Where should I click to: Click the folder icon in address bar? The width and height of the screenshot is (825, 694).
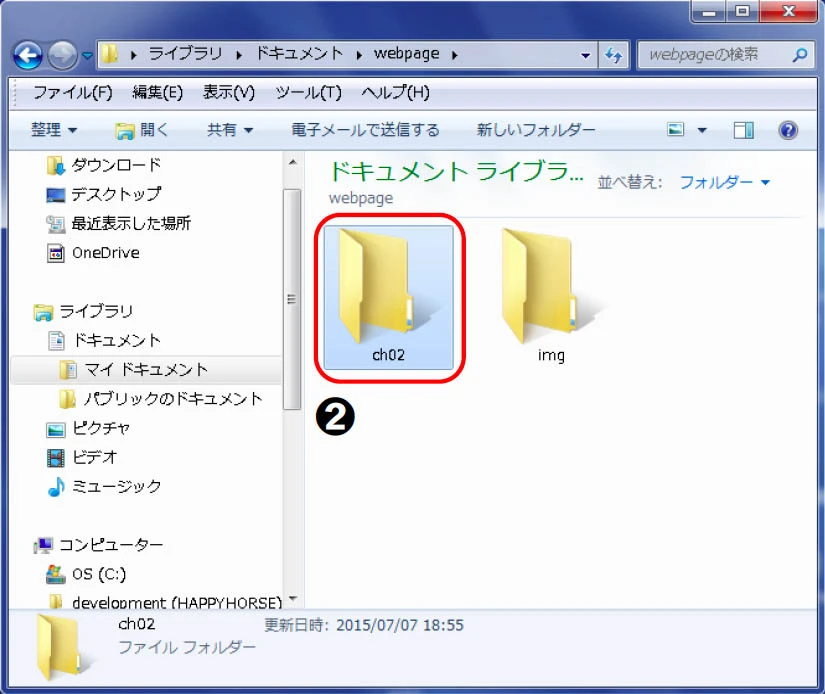pos(110,54)
